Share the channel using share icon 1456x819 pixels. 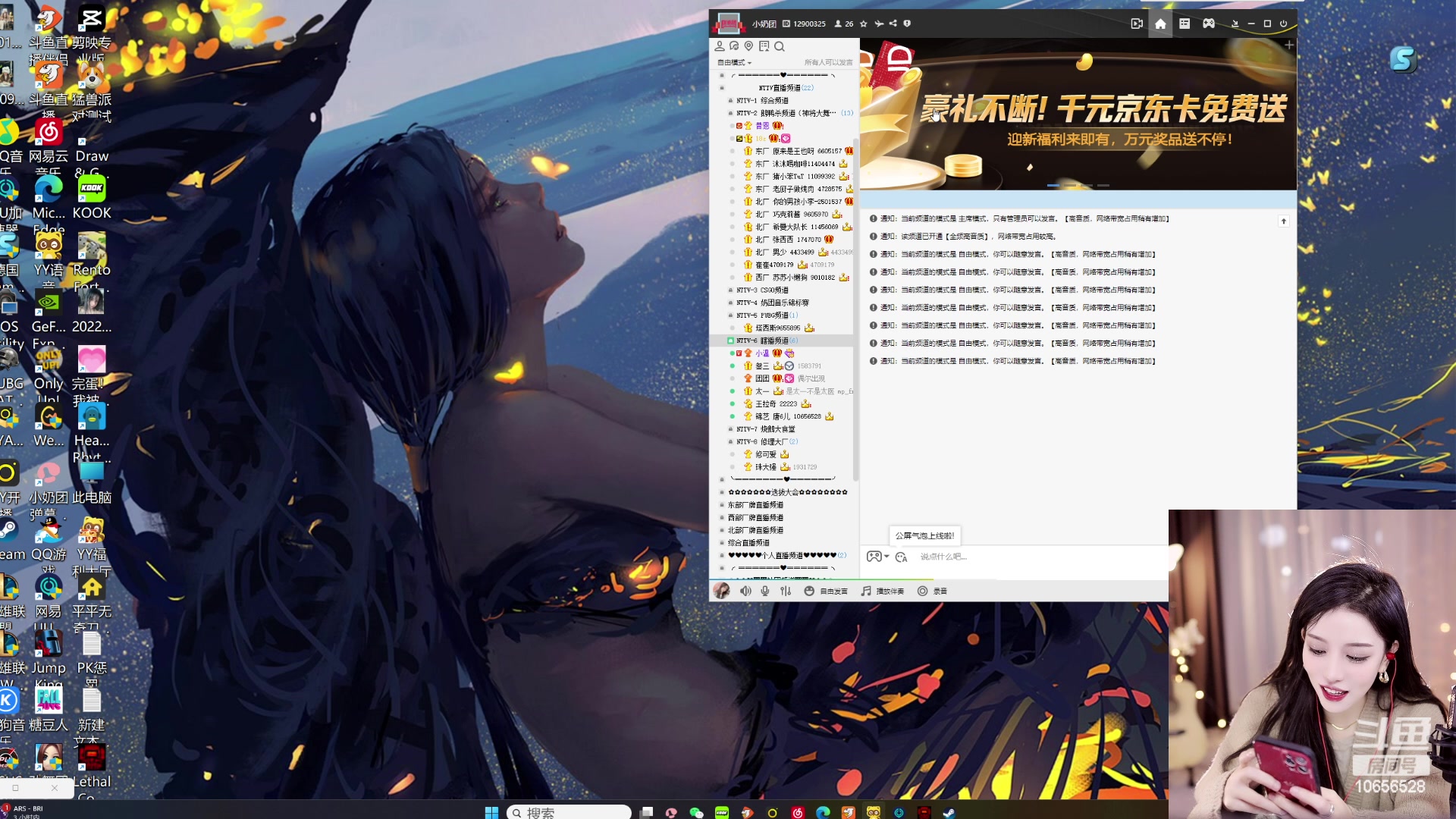(893, 24)
